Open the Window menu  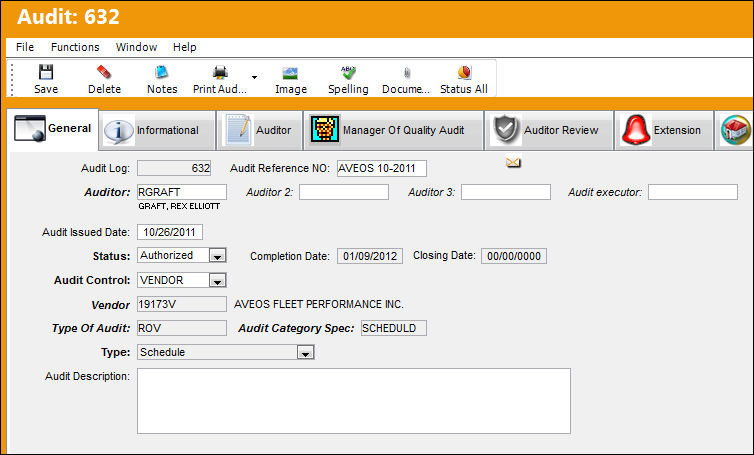pos(137,47)
